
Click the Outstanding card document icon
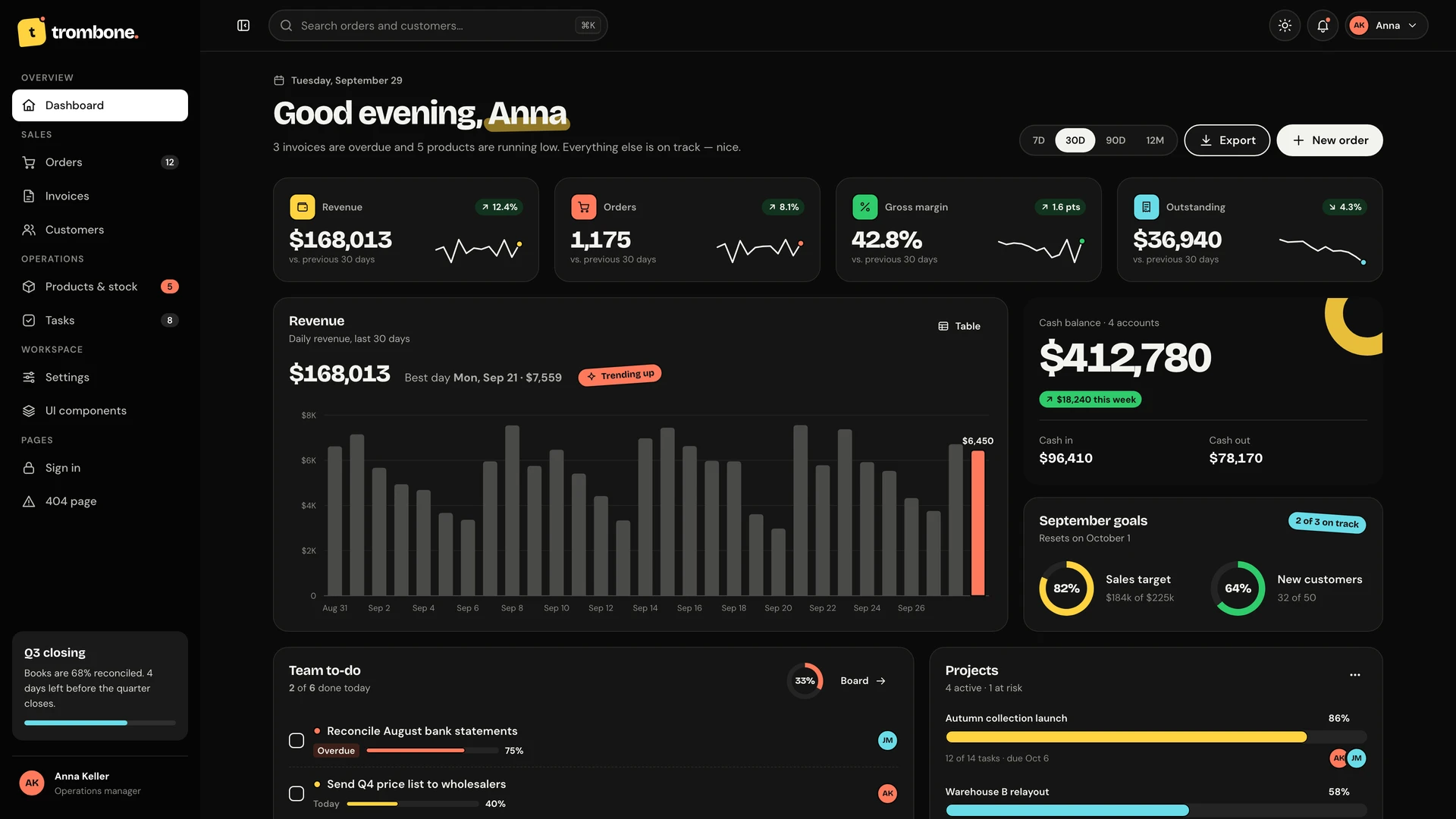tap(1146, 207)
